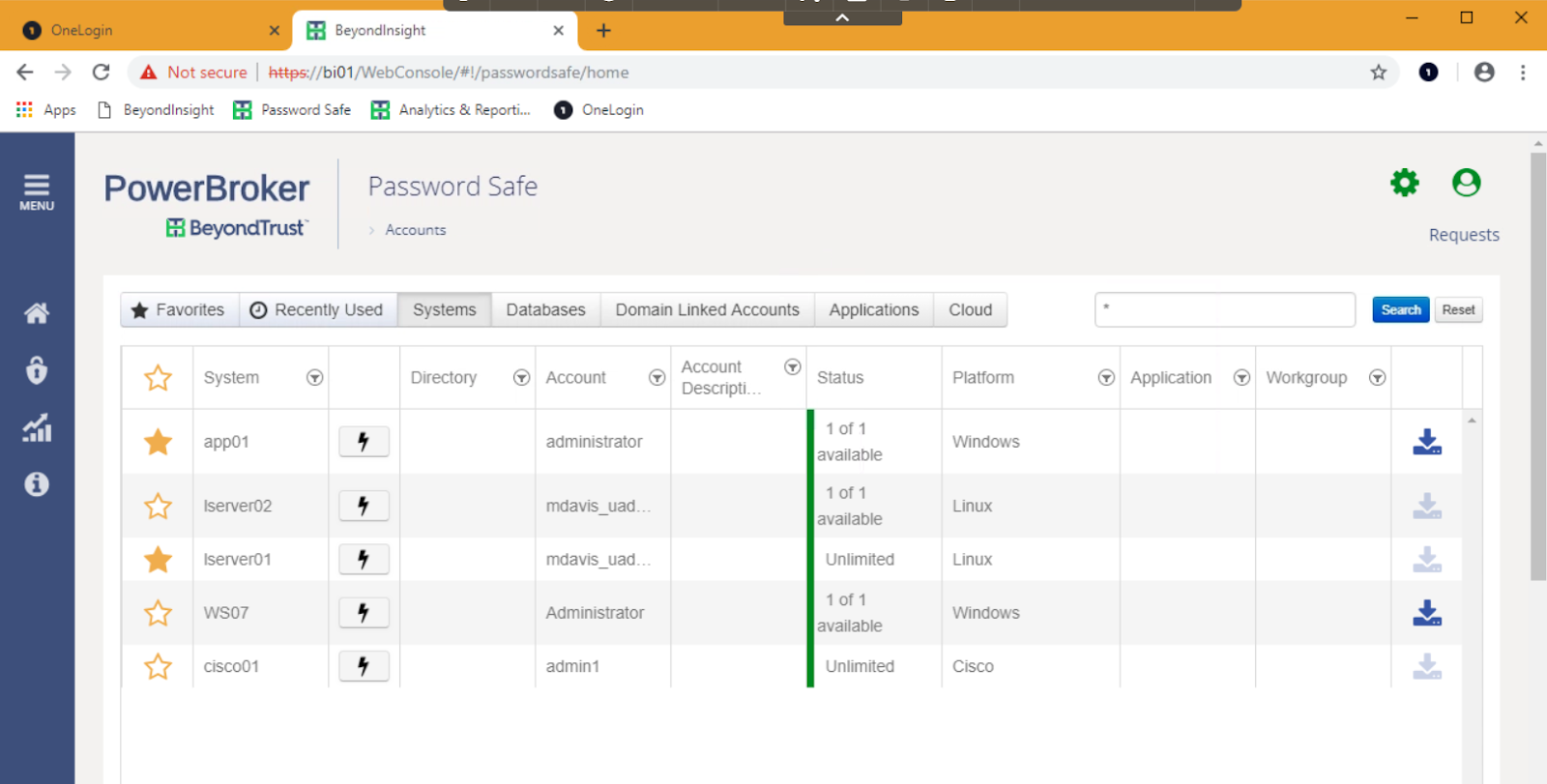This screenshot has height=784, width=1547.
Task: Click lightning quick-launch button for lserver01
Action: (364, 559)
